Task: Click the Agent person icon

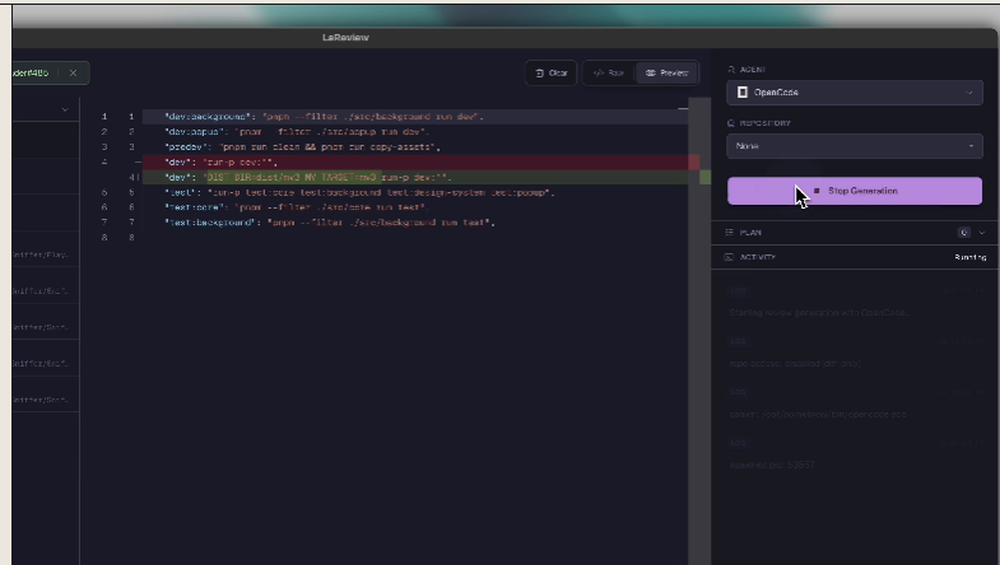Action: click(x=732, y=70)
